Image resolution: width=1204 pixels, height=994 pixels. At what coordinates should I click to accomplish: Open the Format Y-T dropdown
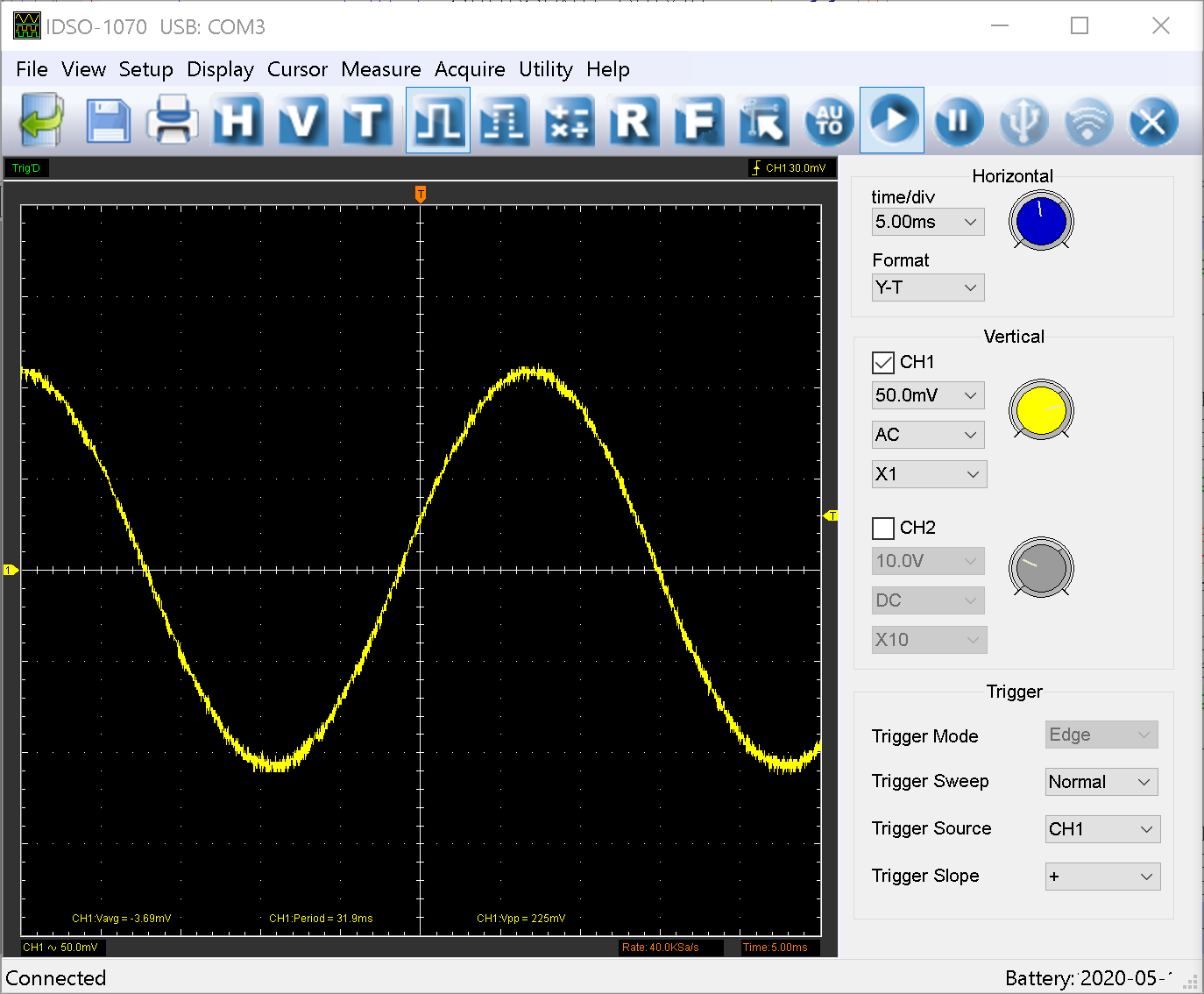pyautogui.click(x=928, y=288)
